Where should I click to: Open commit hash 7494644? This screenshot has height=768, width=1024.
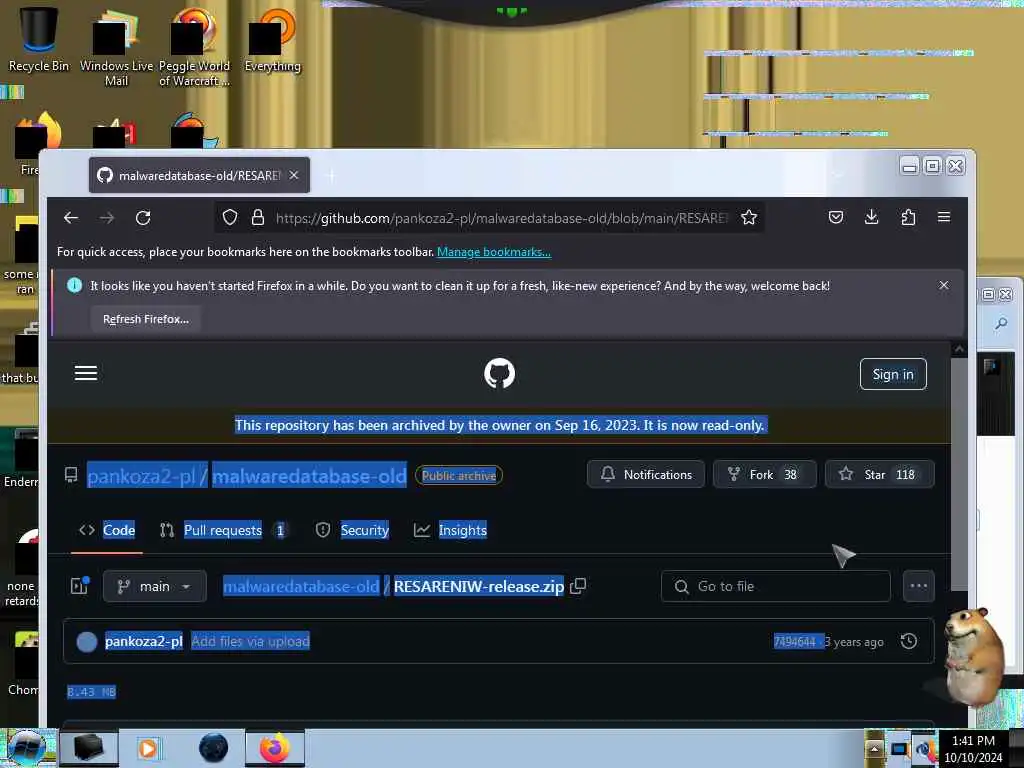coord(795,641)
